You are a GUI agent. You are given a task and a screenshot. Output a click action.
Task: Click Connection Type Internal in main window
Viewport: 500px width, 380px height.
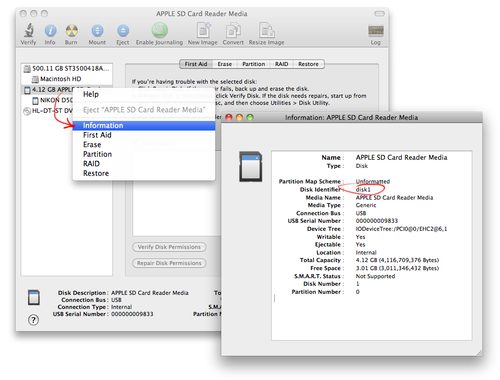(121, 307)
